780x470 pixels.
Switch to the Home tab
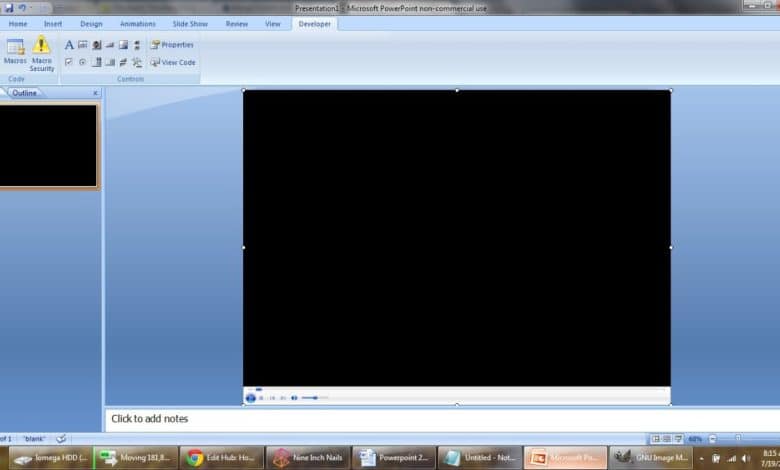pos(18,24)
